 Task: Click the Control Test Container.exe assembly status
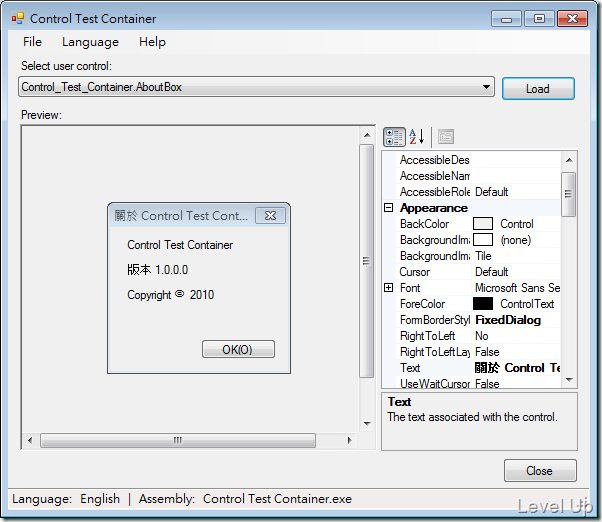(x=277, y=499)
